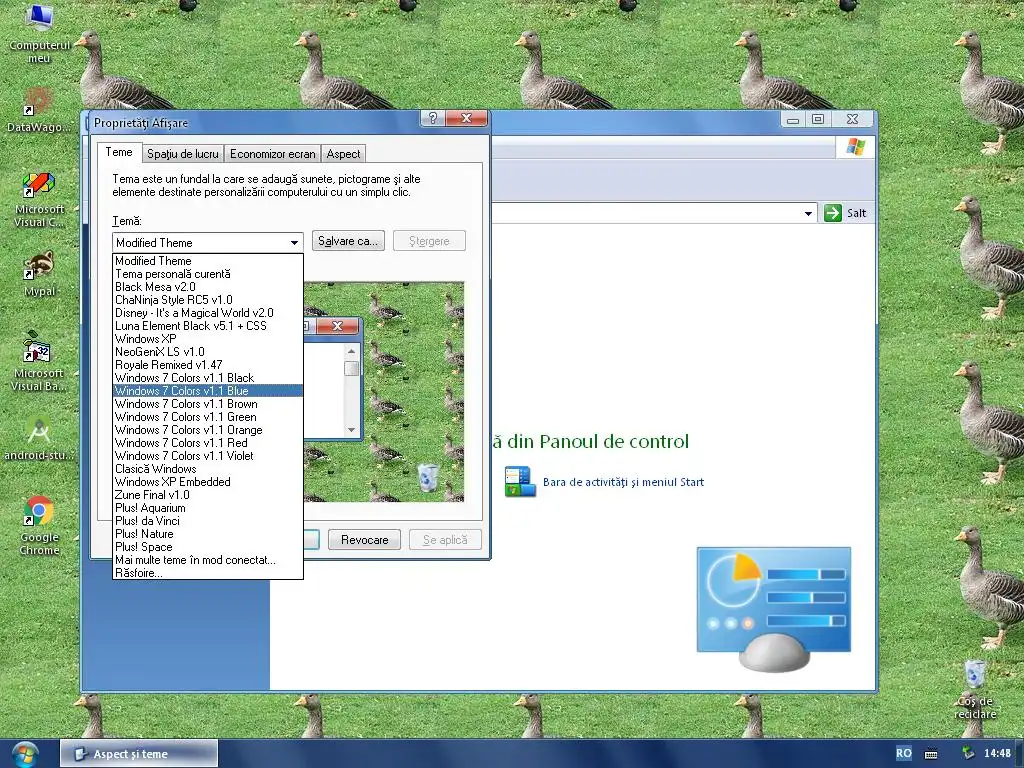Open the DataWago desktop shortcut
This screenshot has width=1024, height=768.
39,109
